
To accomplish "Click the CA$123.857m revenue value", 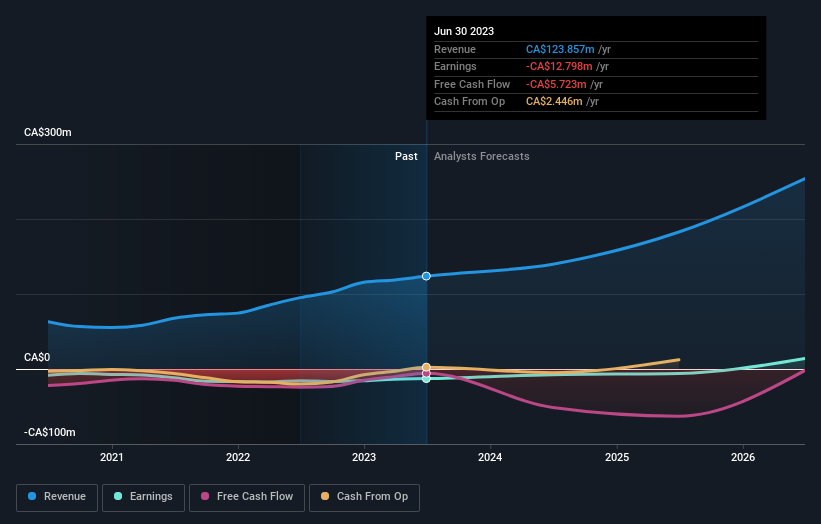I will coord(560,49).
